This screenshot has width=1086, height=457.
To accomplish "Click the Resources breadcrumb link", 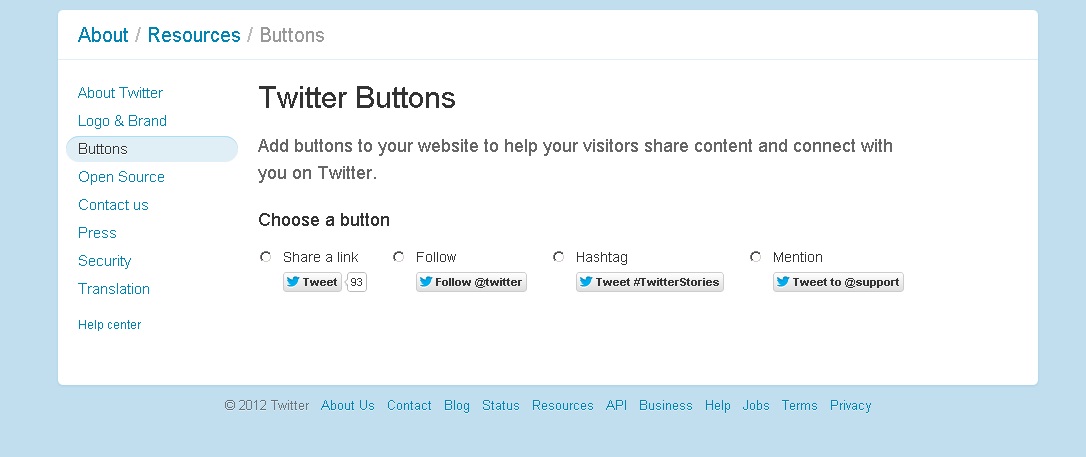I will coord(194,35).
